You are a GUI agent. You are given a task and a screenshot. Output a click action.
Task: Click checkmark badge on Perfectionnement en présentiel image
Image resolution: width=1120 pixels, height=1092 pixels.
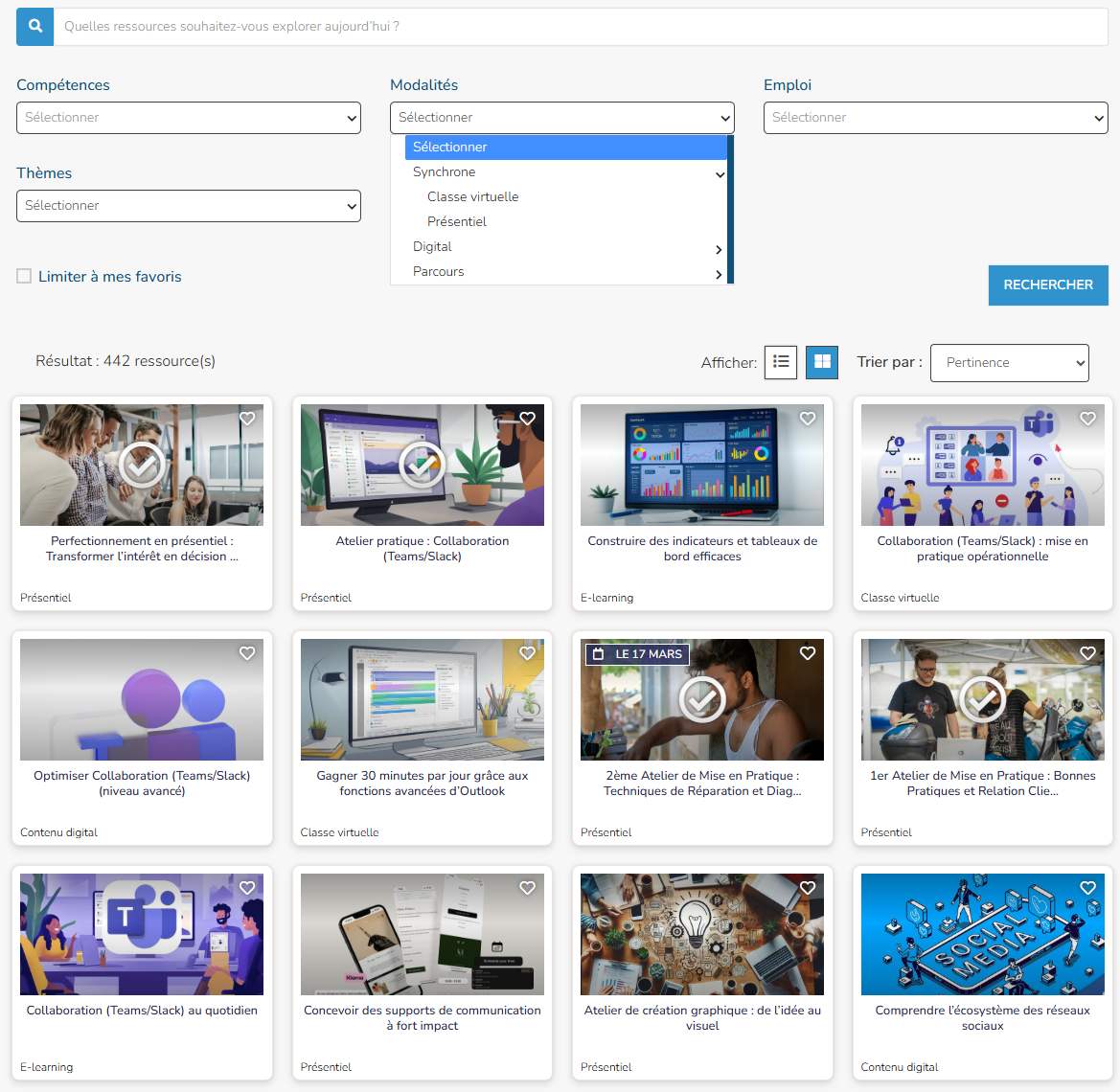[x=142, y=465]
